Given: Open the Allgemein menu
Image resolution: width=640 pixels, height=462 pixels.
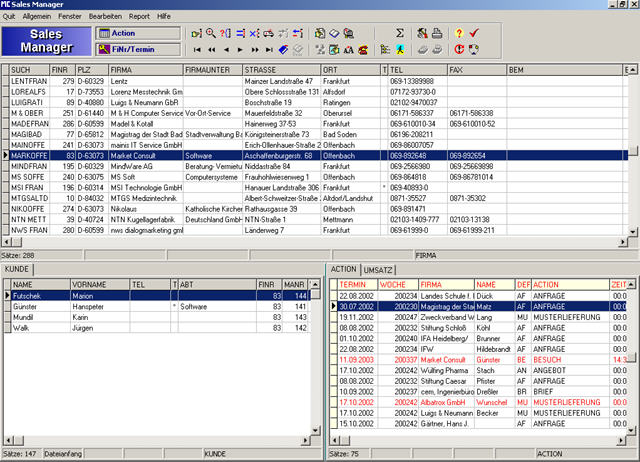Looking at the screenshot, I should (x=36, y=17).
